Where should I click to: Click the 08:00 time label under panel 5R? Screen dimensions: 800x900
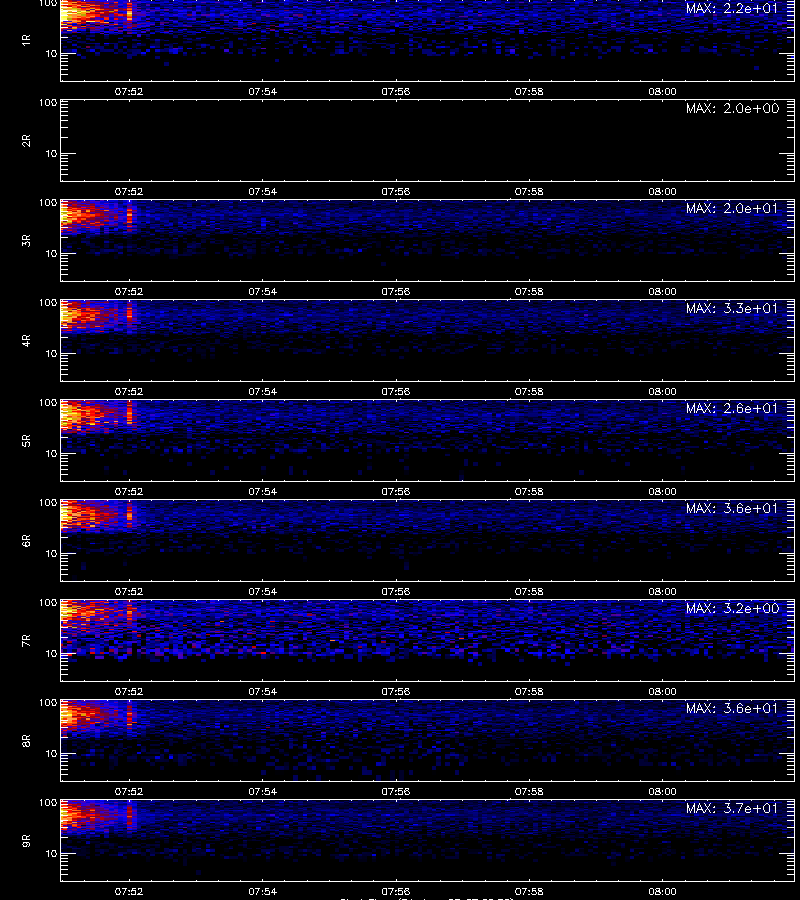point(662,491)
